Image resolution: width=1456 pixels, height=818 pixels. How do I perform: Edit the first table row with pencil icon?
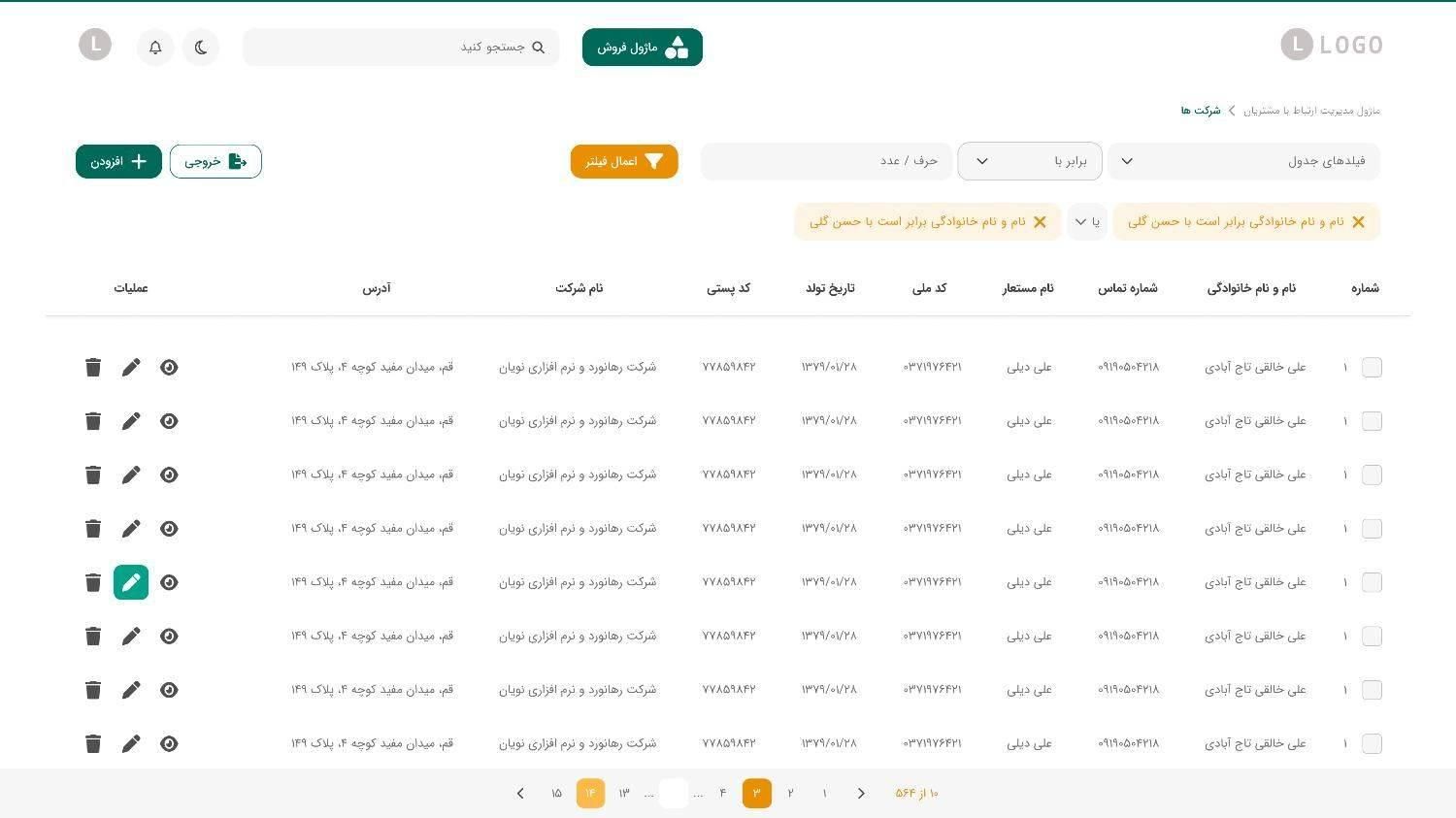click(131, 367)
